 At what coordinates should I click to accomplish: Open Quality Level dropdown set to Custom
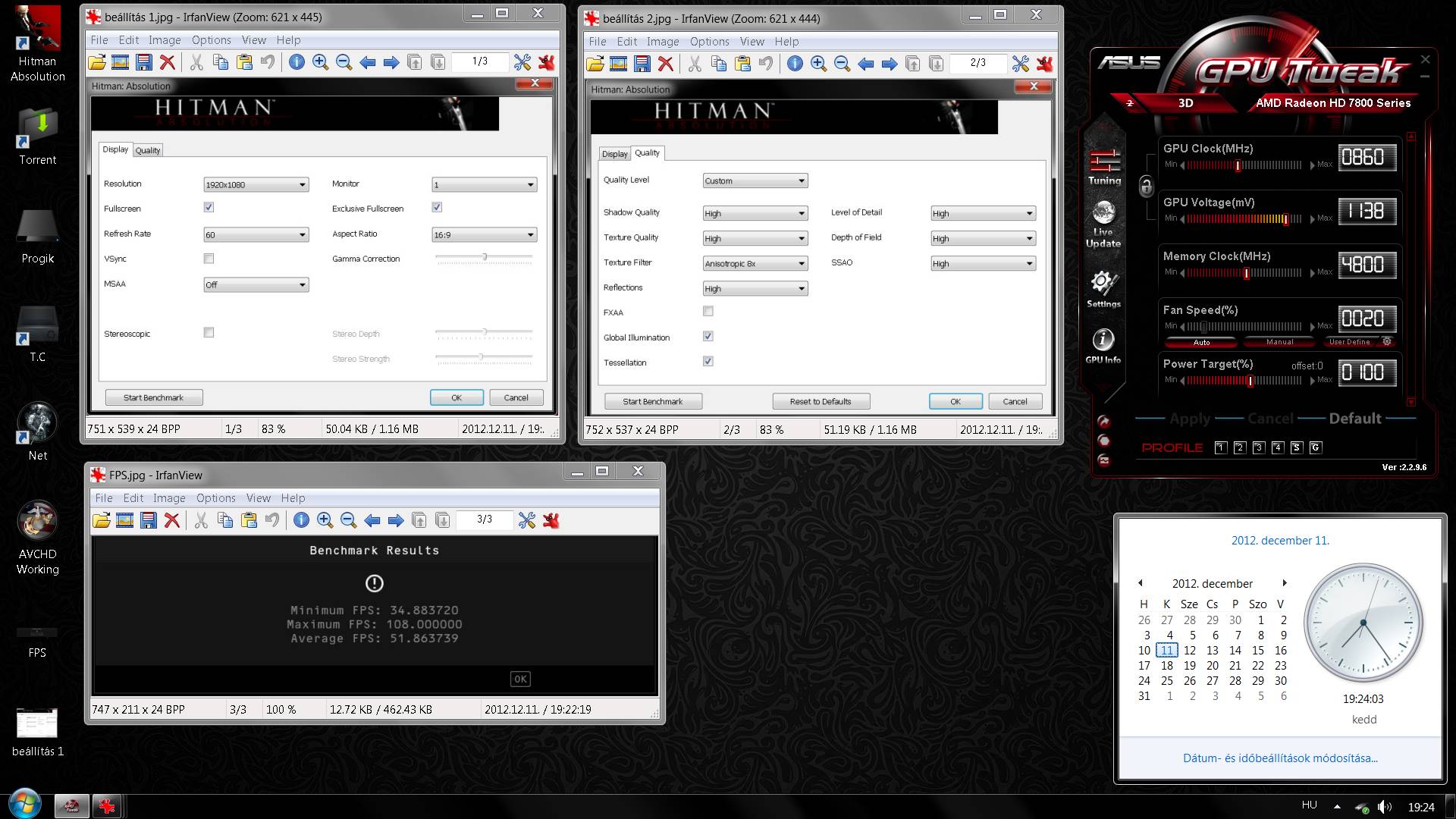755,180
